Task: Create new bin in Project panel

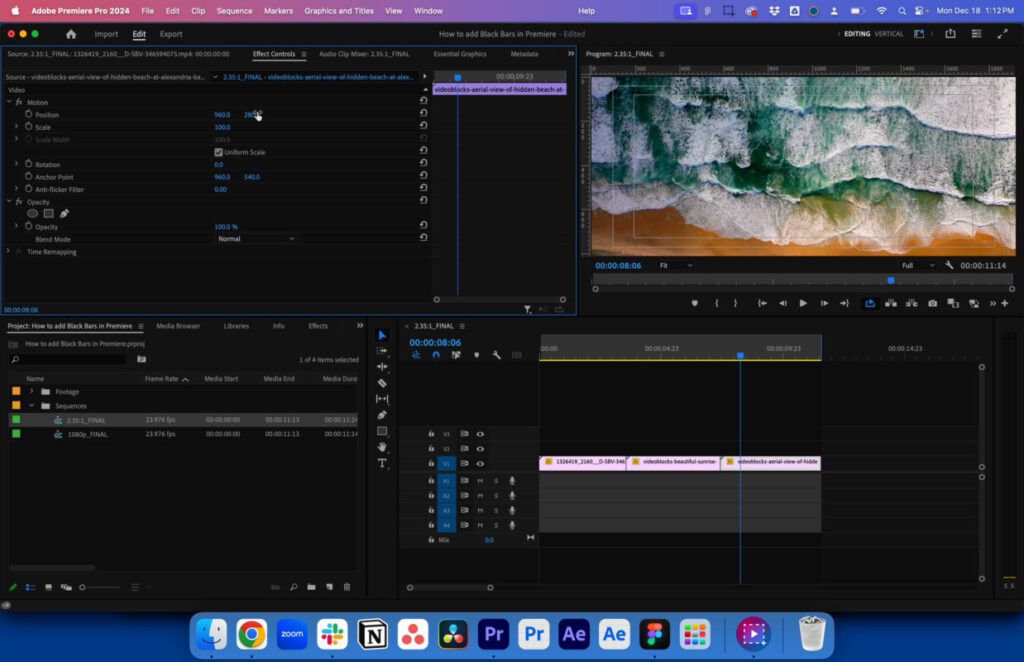Action: pyautogui.click(x=312, y=587)
